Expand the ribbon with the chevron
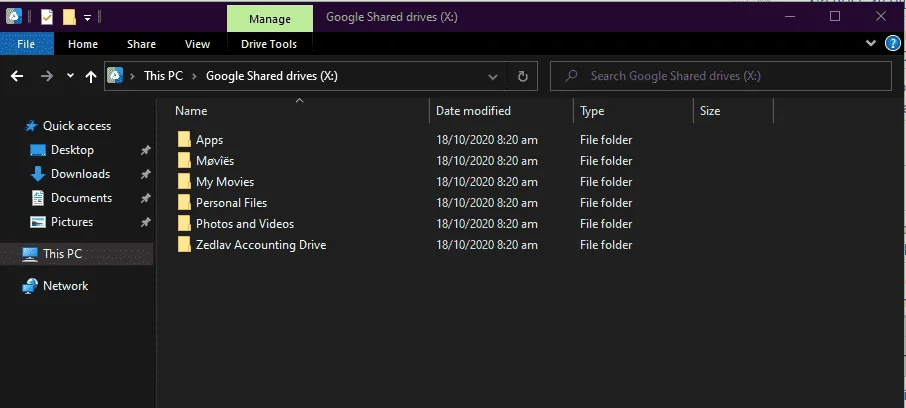This screenshot has height=408, width=906. (871, 43)
